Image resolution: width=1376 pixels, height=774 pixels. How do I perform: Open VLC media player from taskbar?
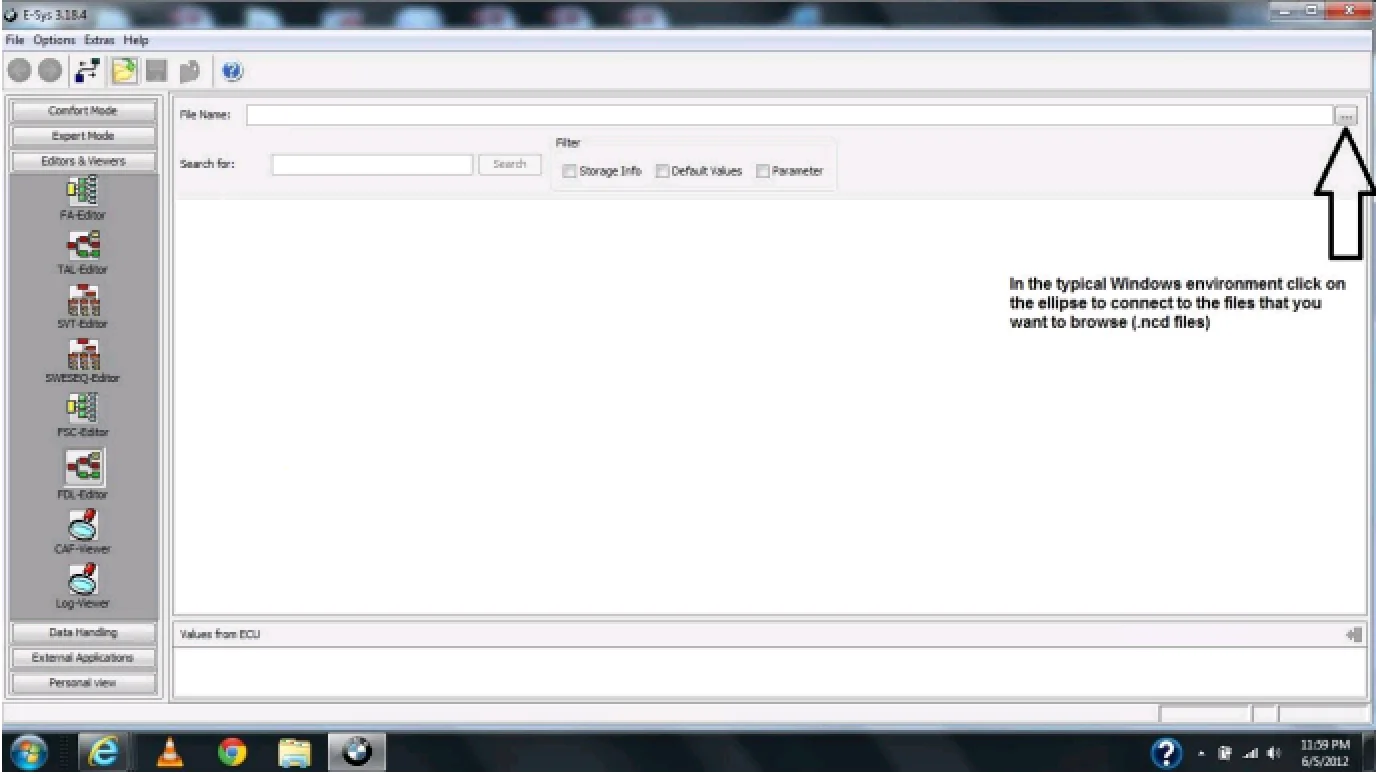coord(170,752)
